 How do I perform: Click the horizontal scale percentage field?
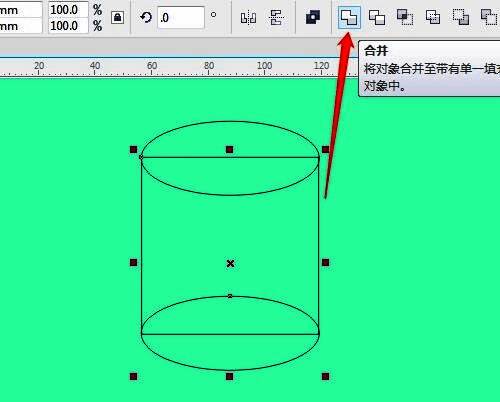(x=68, y=10)
